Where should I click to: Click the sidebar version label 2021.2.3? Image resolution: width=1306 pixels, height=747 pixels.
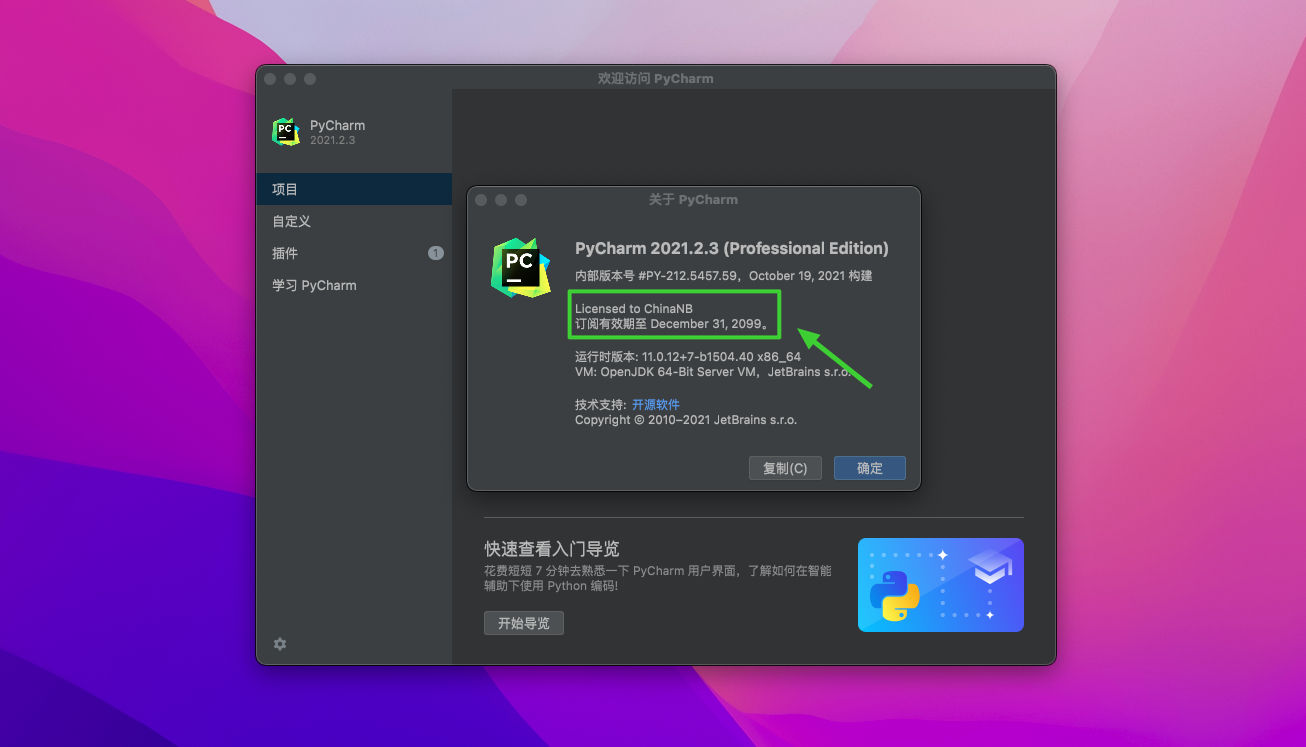click(333, 141)
